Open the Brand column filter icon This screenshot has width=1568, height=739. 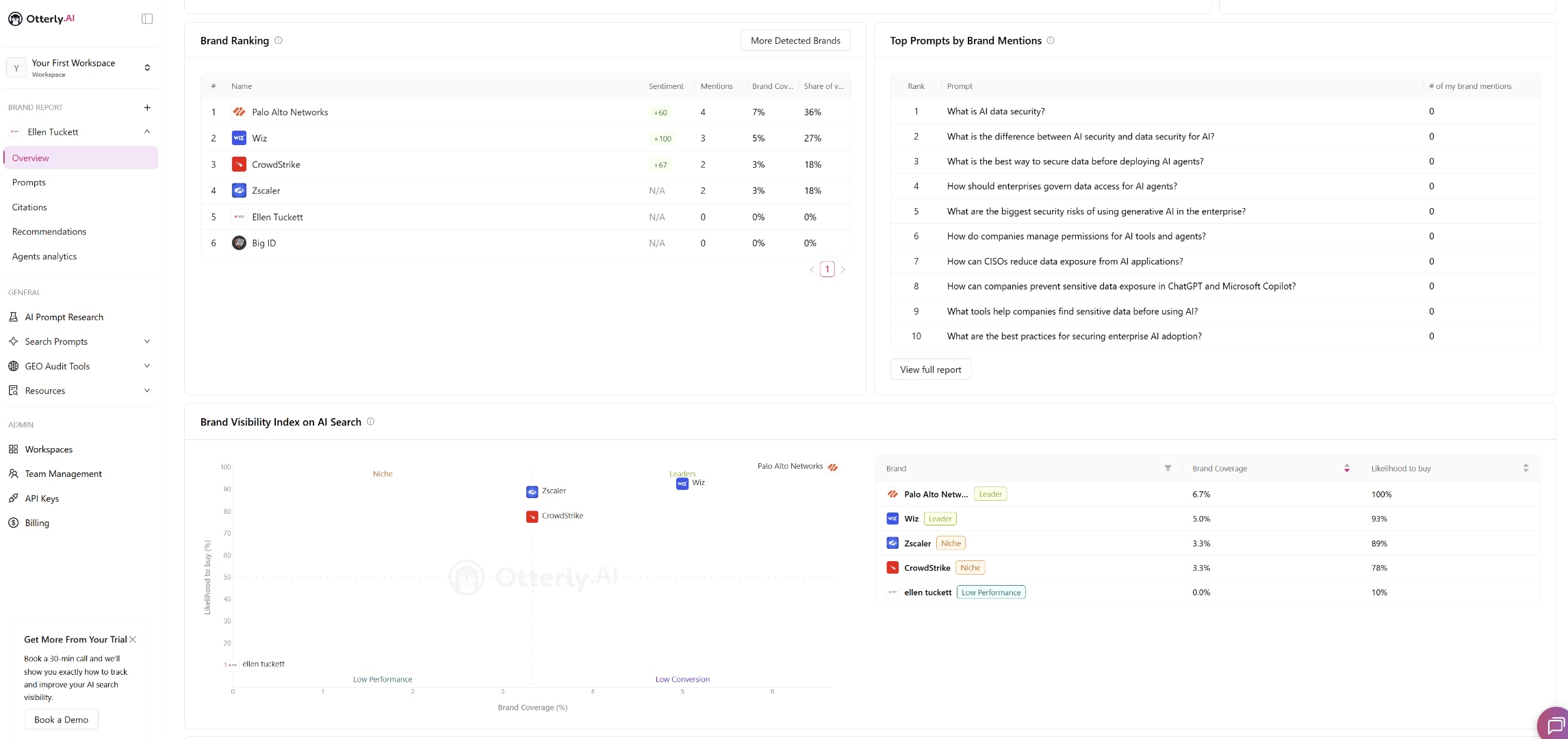click(x=1168, y=468)
